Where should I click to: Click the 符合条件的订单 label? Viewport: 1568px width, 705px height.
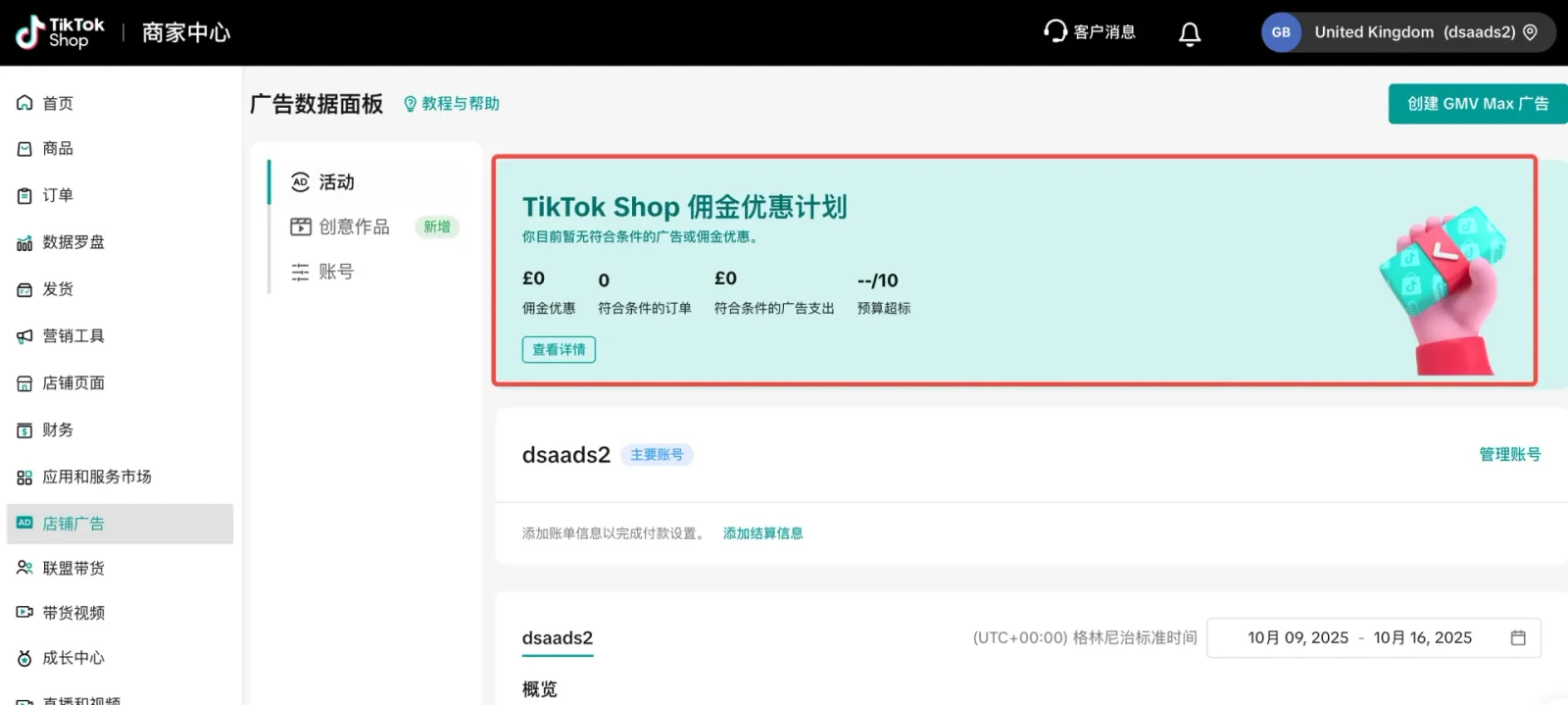point(645,308)
